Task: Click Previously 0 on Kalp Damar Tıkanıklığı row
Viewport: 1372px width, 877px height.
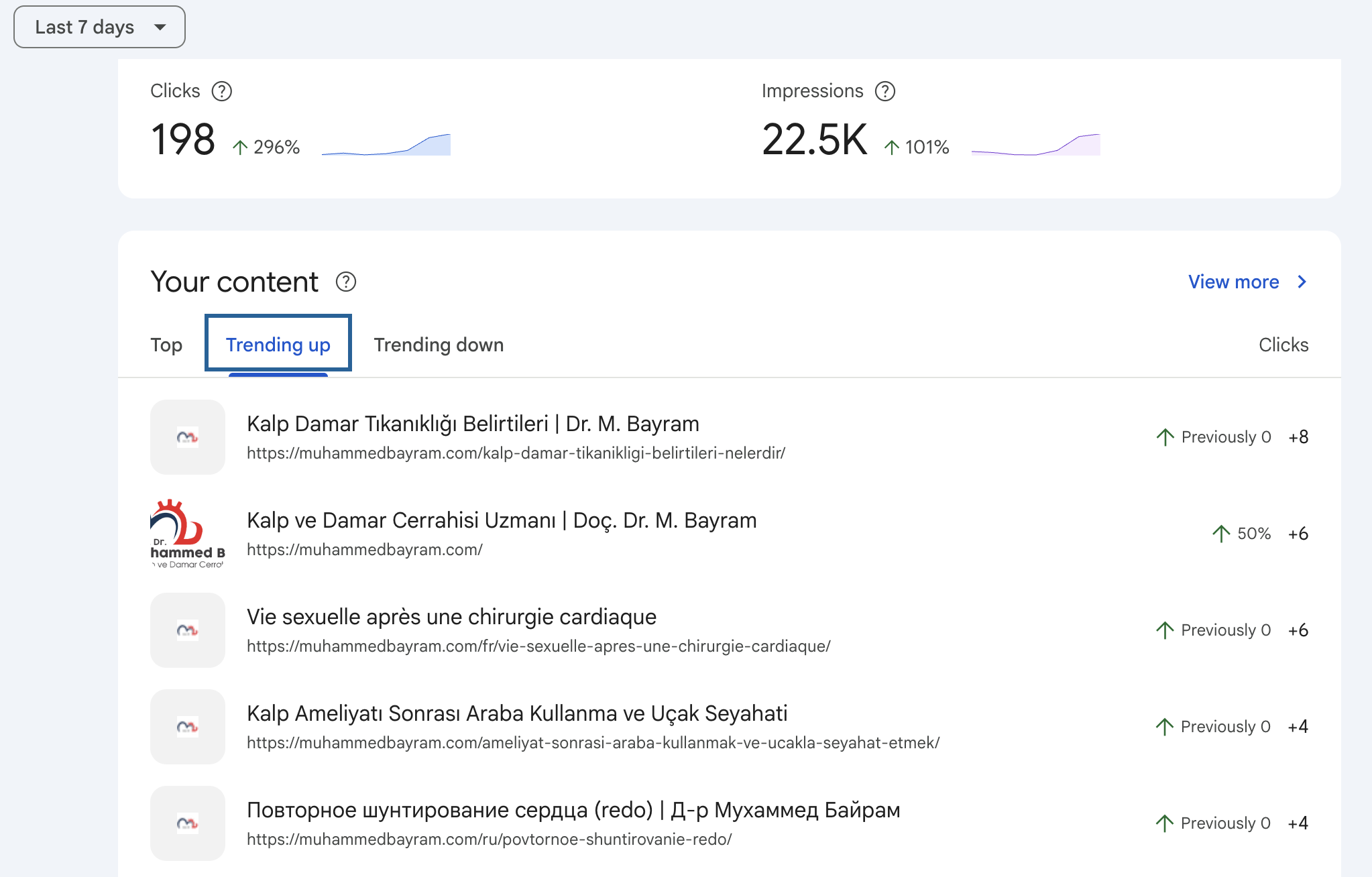Action: tap(1226, 437)
